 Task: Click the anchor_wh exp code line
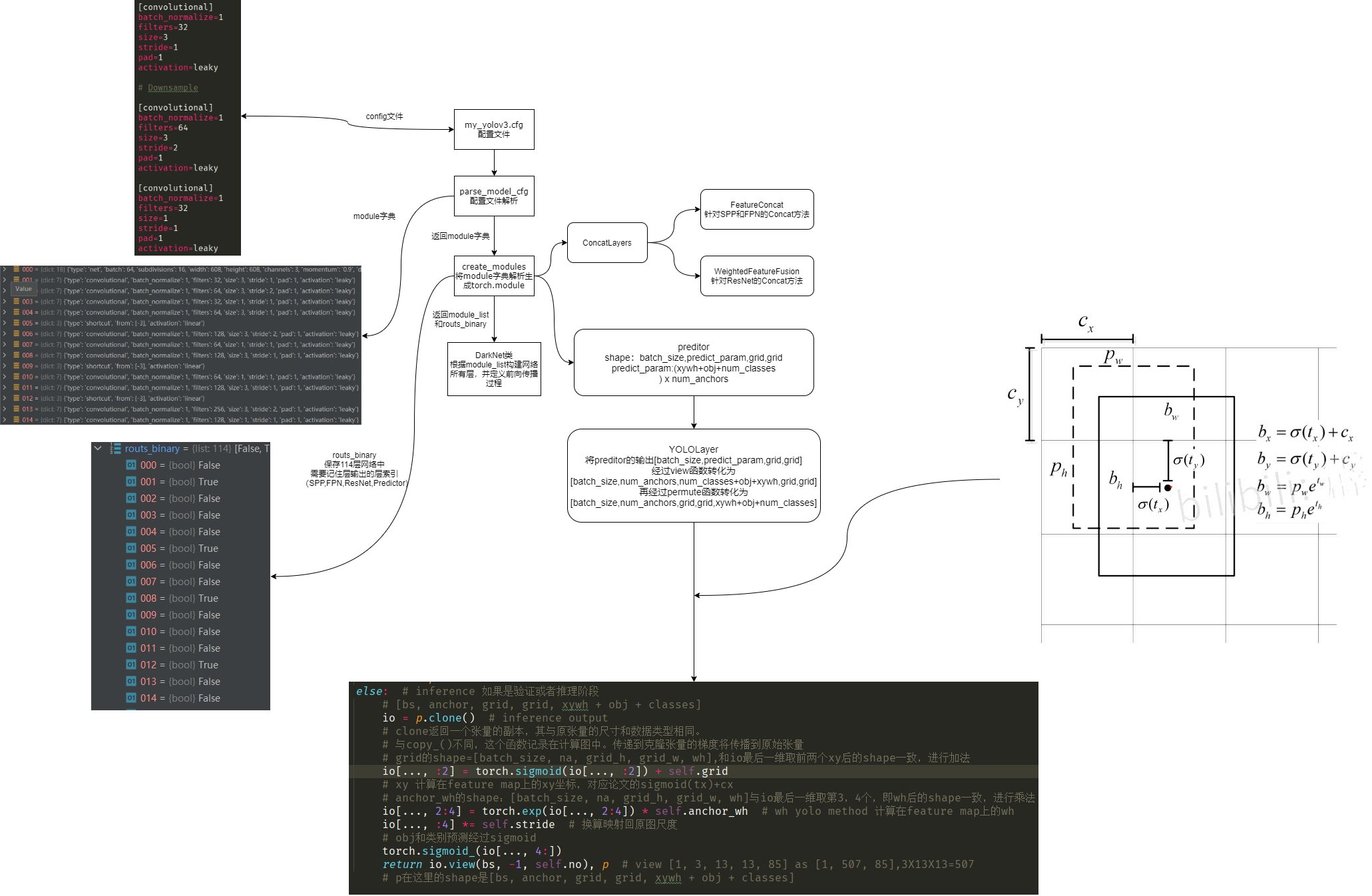tap(565, 811)
